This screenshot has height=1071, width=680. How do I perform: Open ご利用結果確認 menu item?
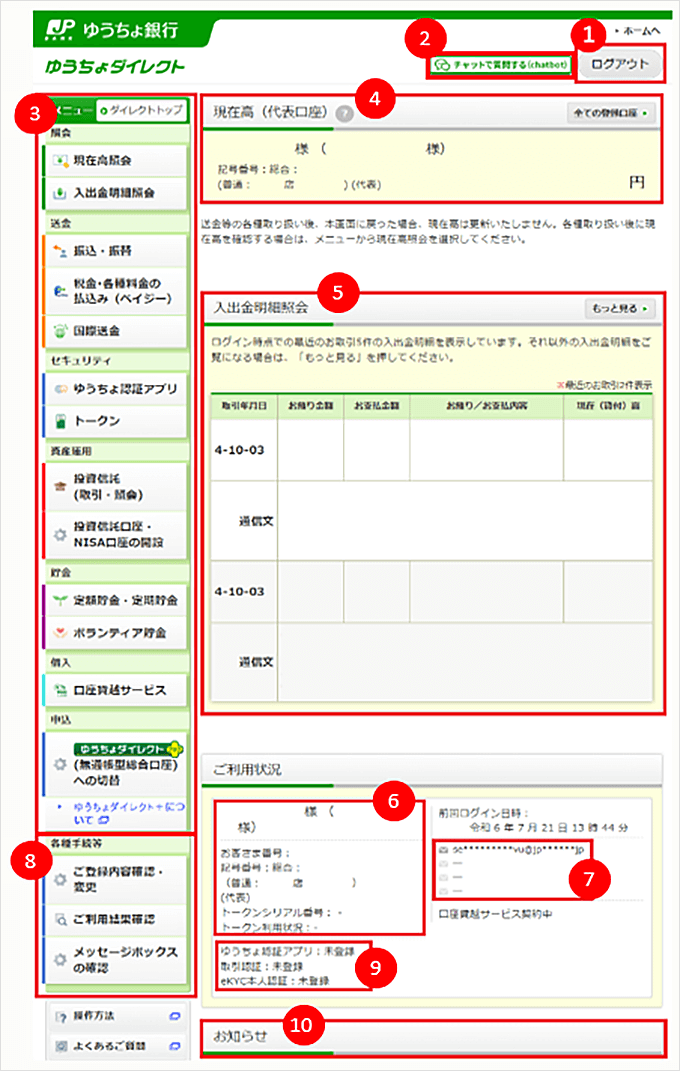point(115,919)
